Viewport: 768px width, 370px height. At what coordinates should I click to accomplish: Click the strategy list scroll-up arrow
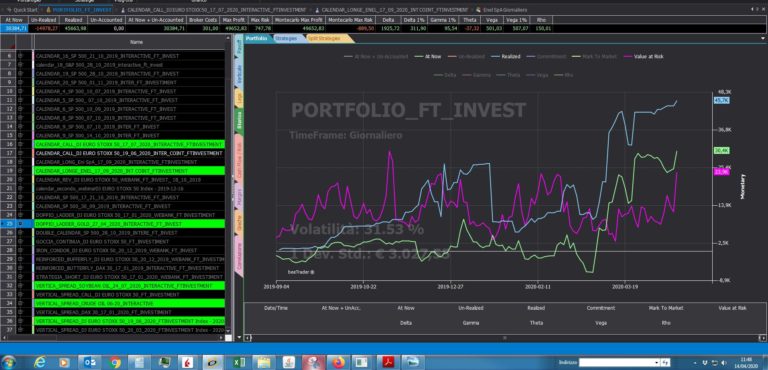(228, 38)
